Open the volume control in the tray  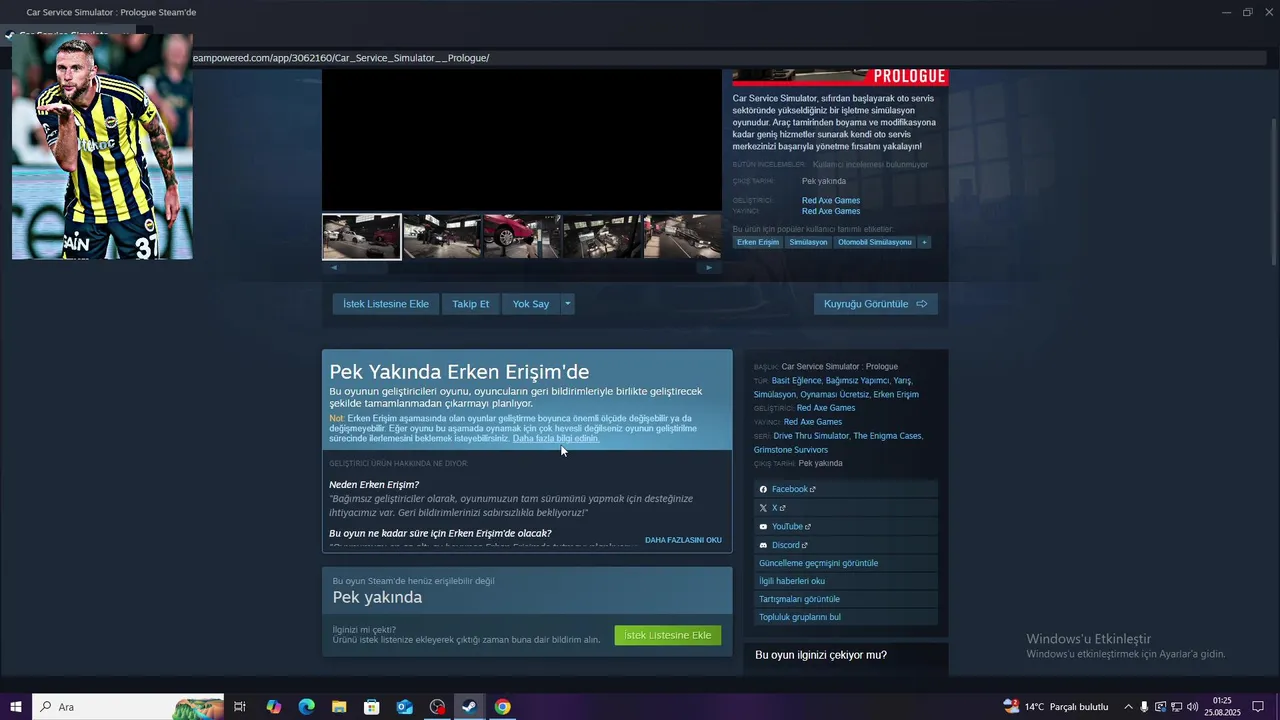tap(1192, 707)
